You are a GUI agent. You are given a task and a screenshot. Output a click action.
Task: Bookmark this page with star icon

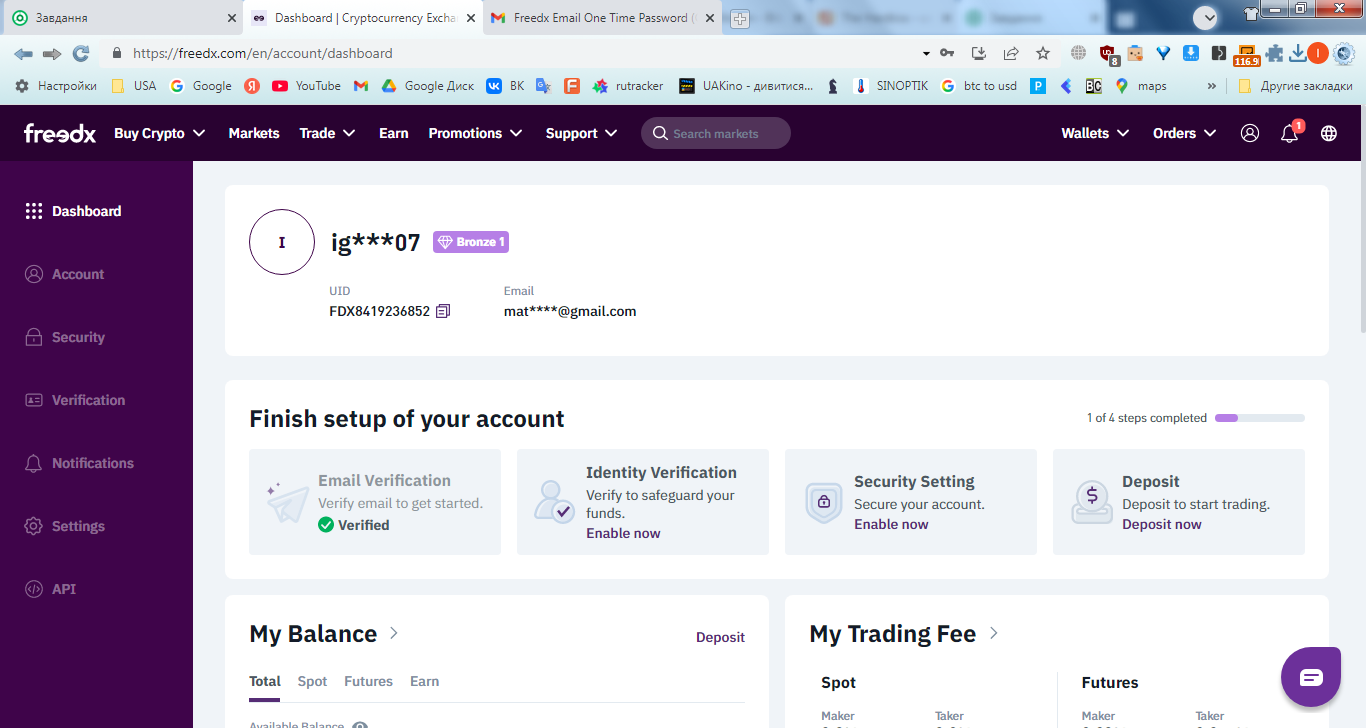(1043, 53)
